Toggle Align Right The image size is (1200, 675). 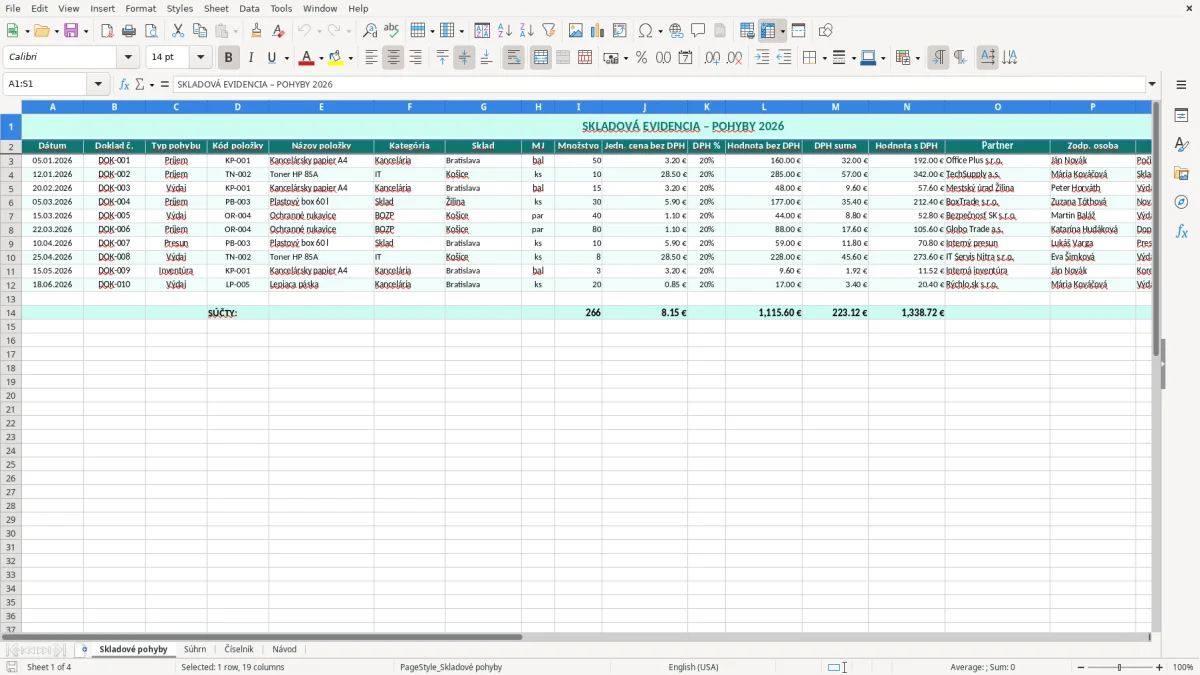(x=415, y=58)
